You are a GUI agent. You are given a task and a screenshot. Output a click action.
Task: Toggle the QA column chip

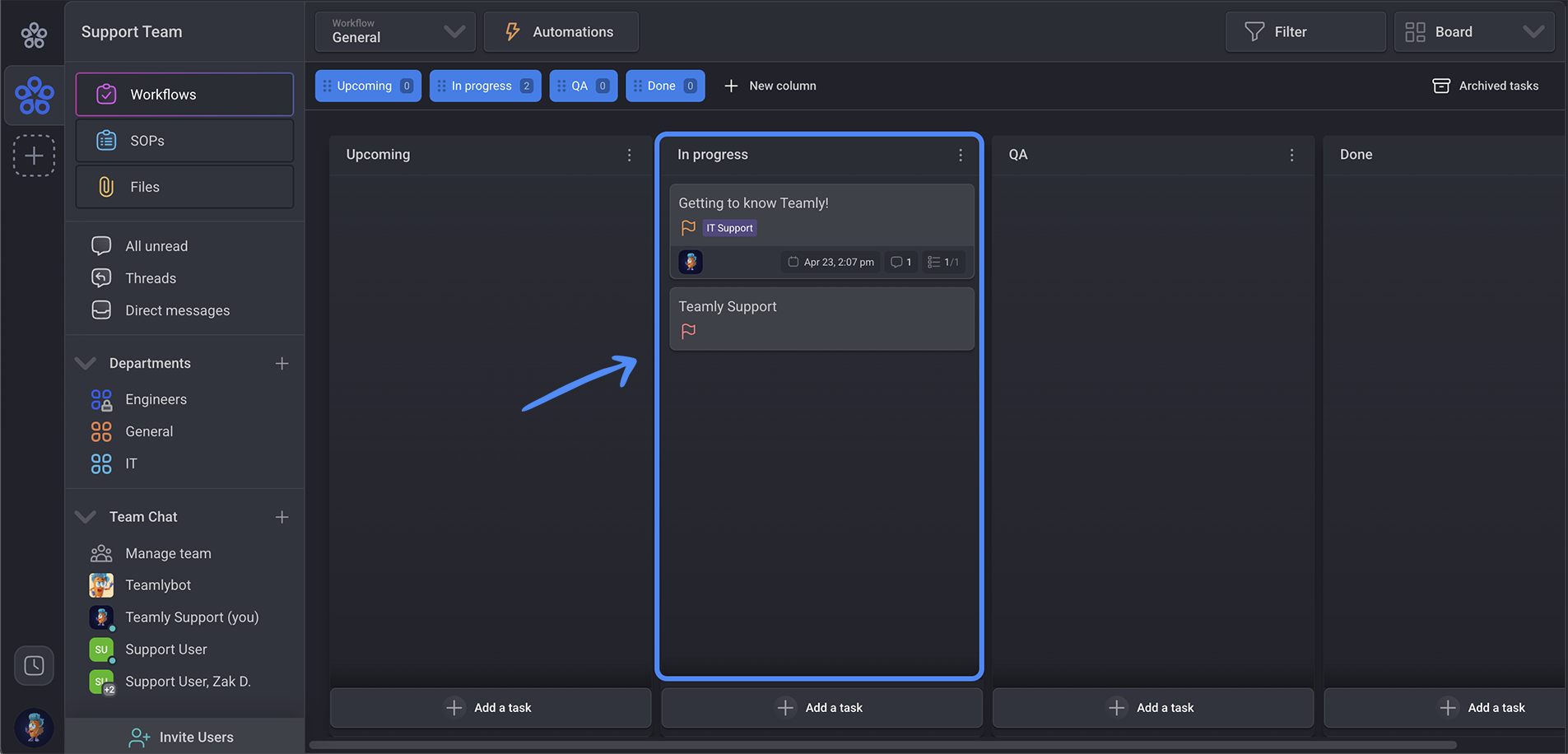(x=584, y=86)
